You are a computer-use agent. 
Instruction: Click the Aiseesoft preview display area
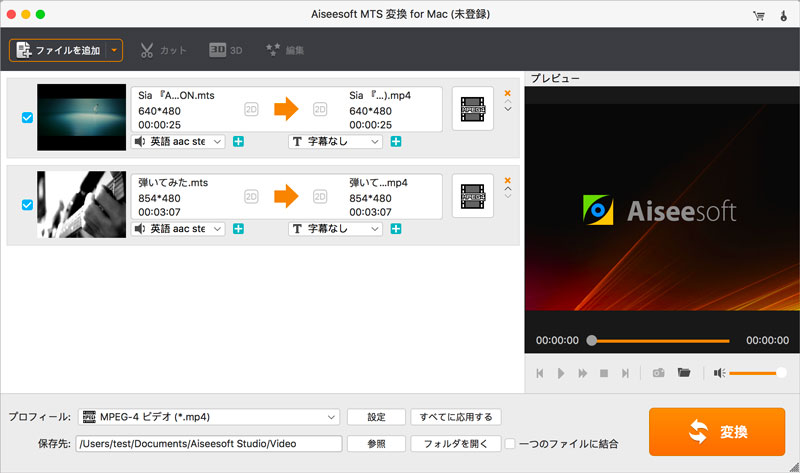coord(662,208)
